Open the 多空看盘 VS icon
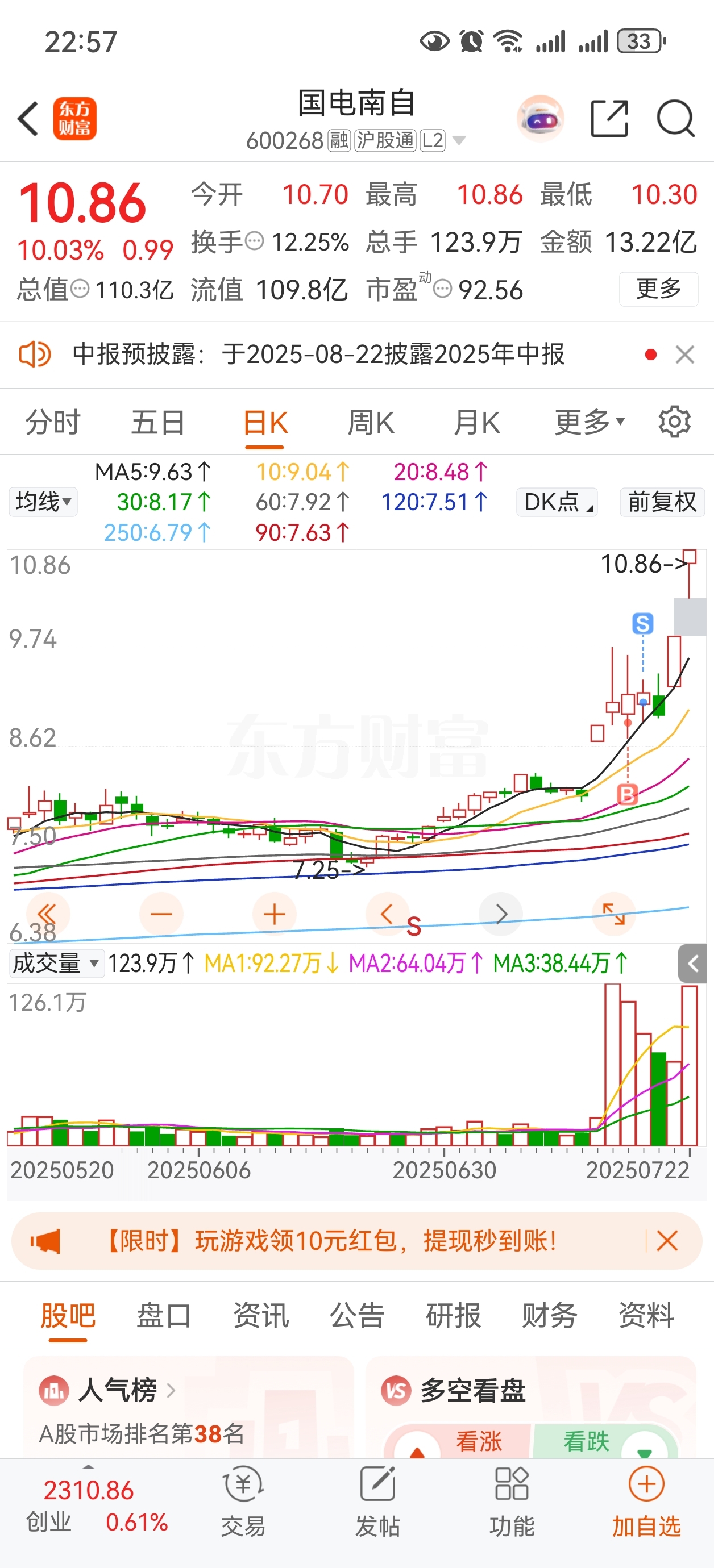The image size is (714, 1568). coord(396,1390)
